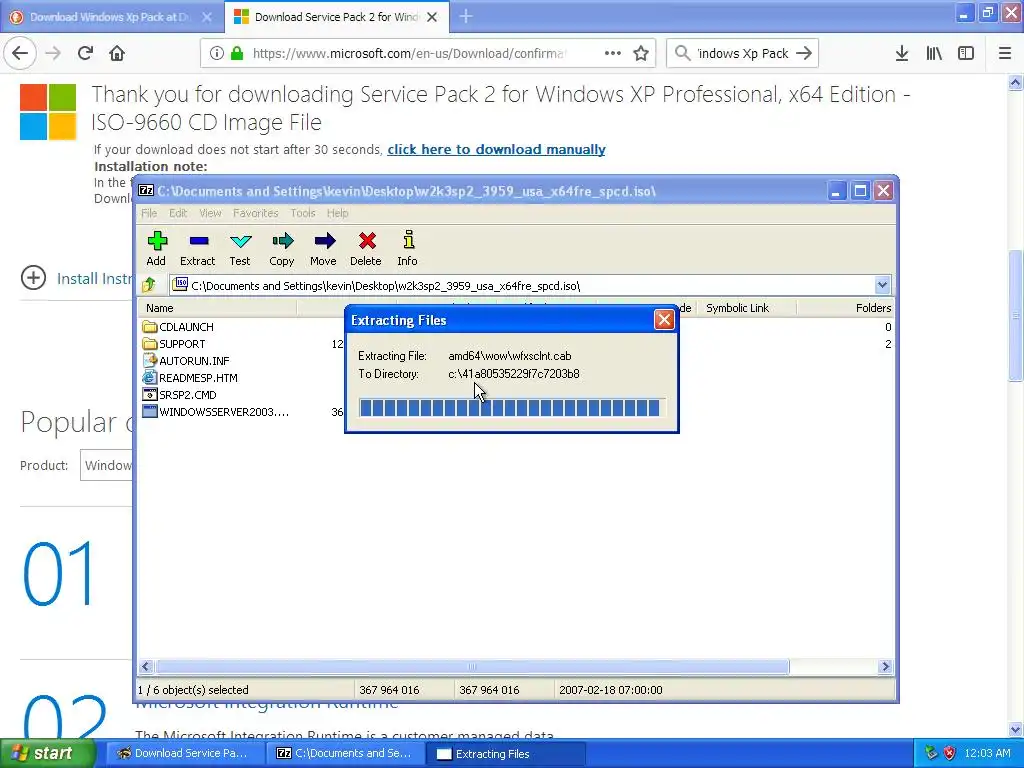Open the Favorites menu in 7-Zip
Viewport: 1024px width, 768px height.
(x=255, y=213)
